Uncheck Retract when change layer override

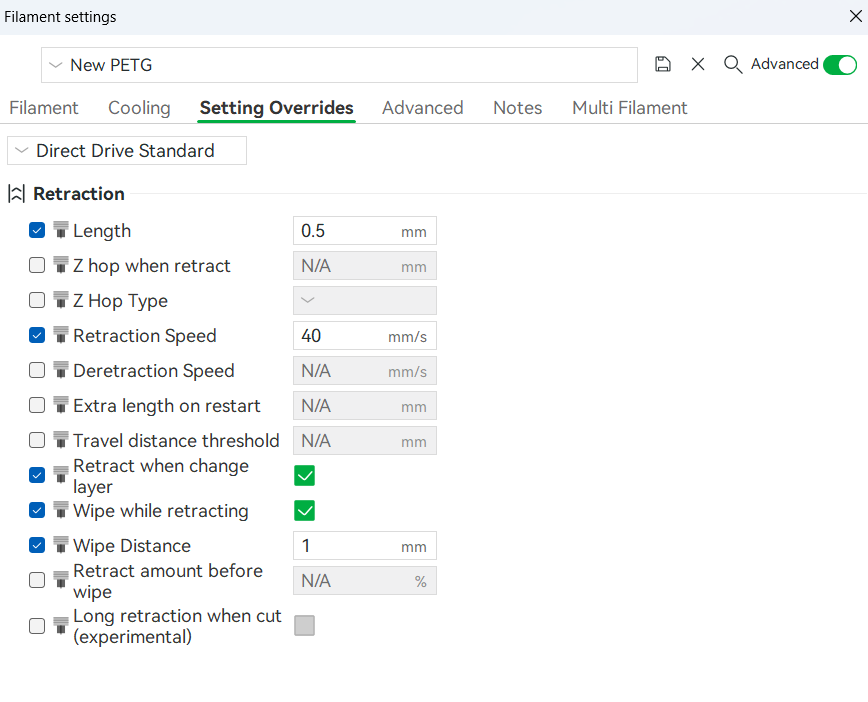pyautogui.click(x=37, y=475)
